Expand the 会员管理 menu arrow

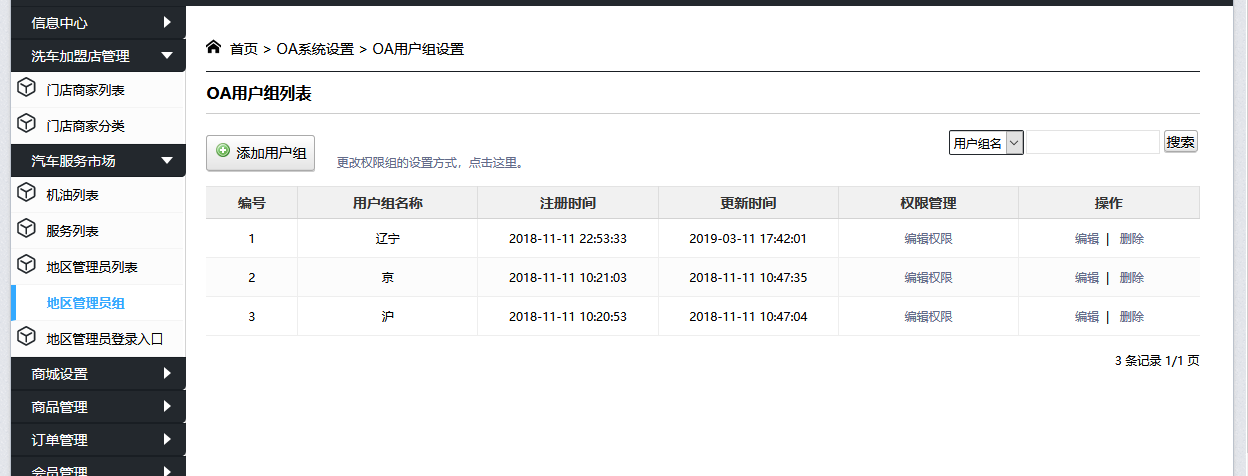[167, 470]
